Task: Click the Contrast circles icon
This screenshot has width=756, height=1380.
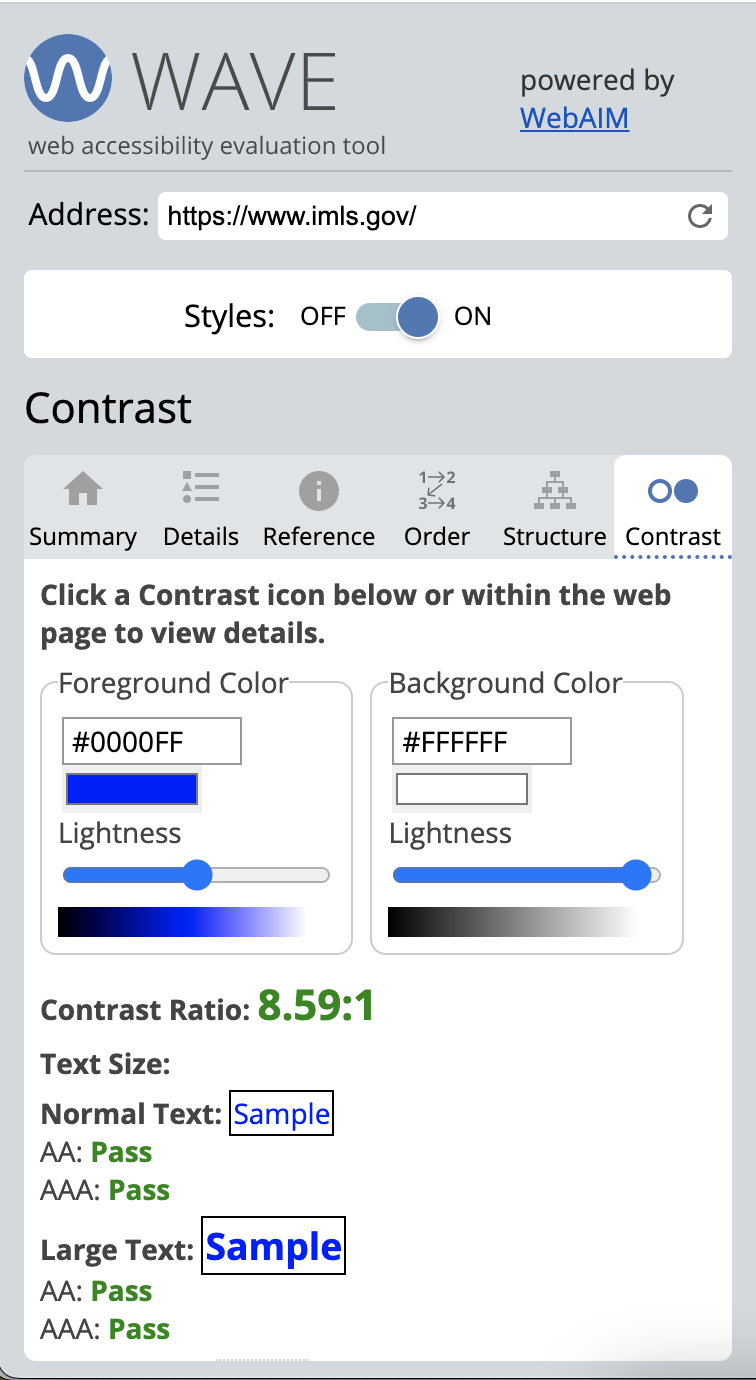Action: (x=672, y=490)
